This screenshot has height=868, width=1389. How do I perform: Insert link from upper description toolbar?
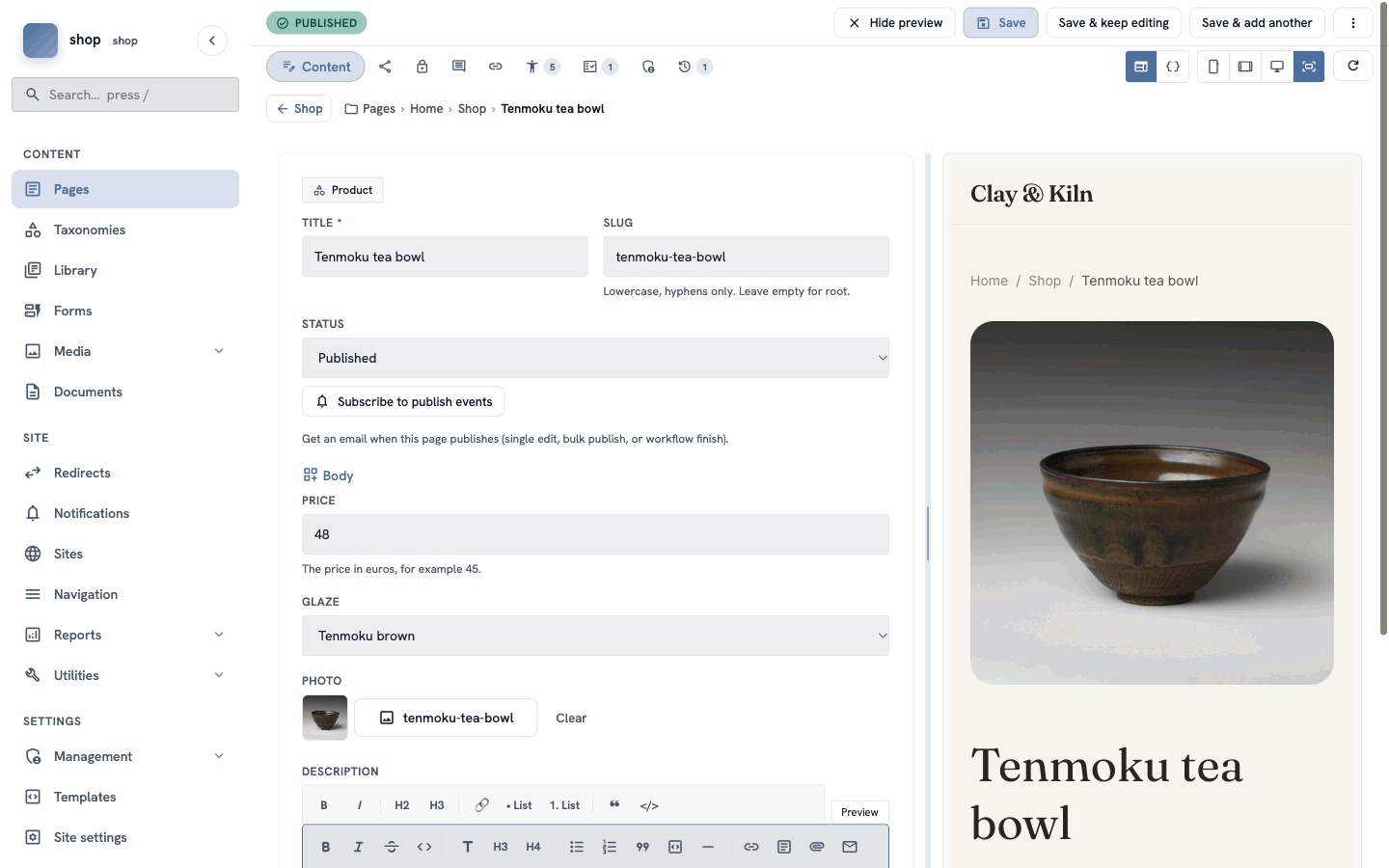[481, 805]
